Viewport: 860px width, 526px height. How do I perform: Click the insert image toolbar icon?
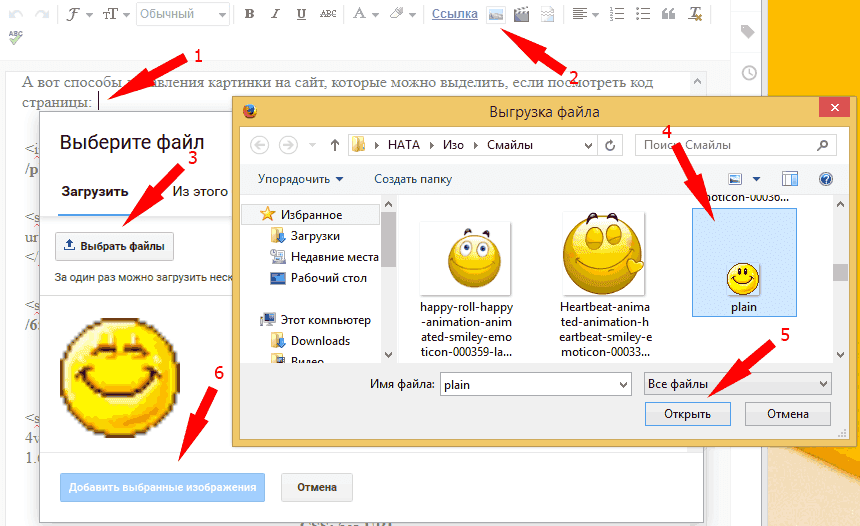coord(496,14)
